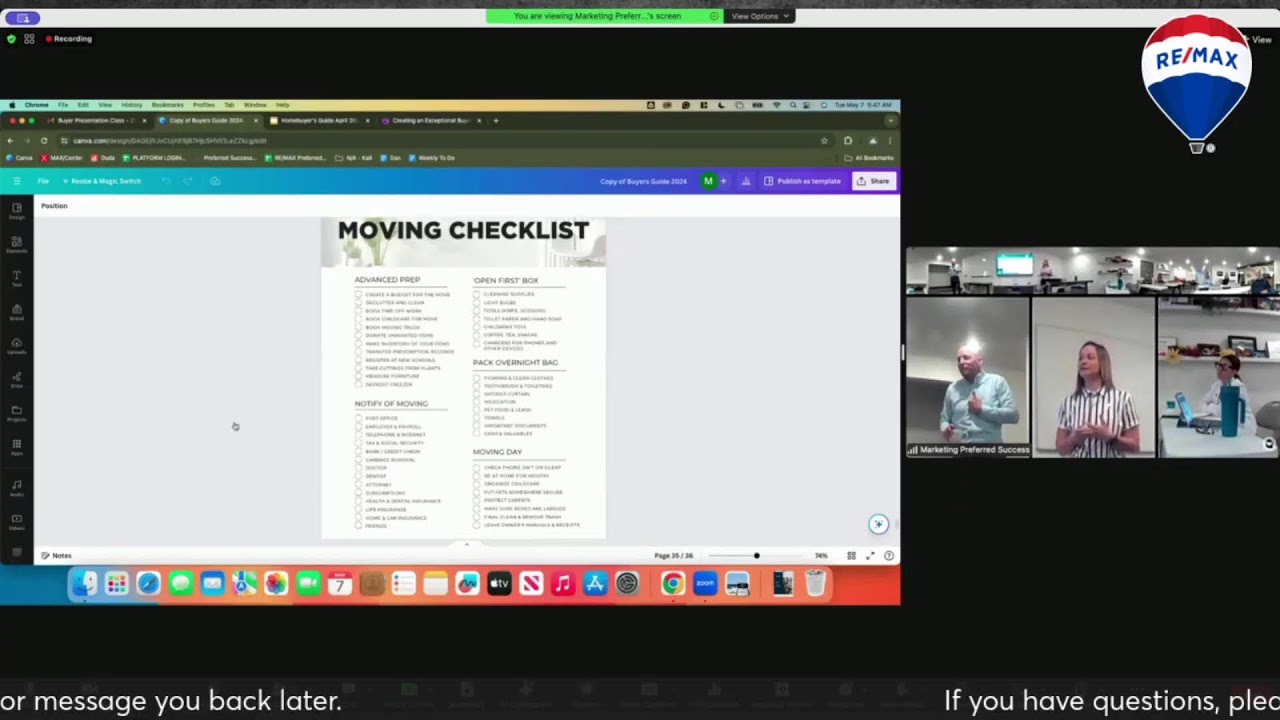Open the Chrome File menu
1280x720 pixels.
pos(63,105)
